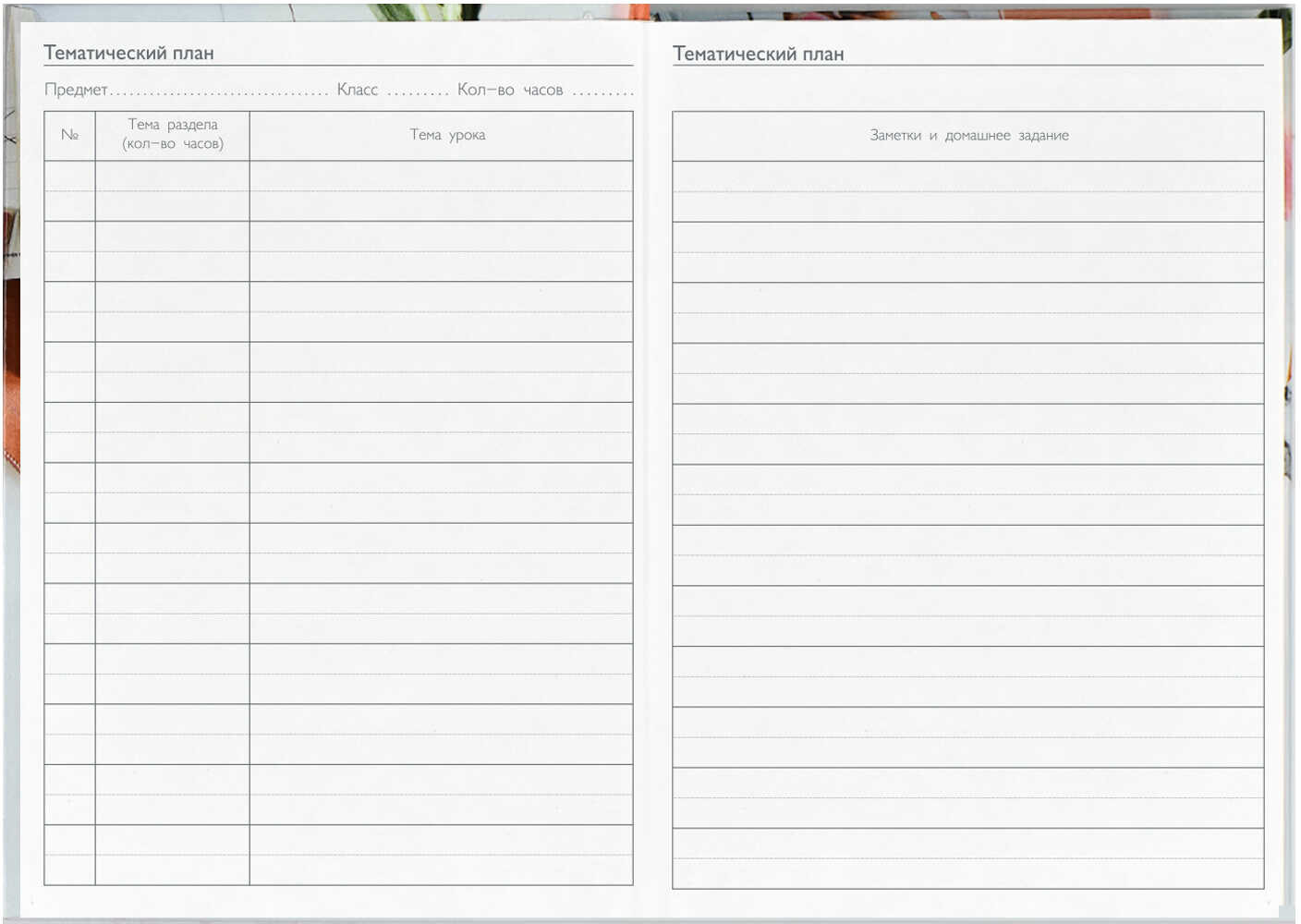Click the first row cell under "№"
This screenshot has width=1301, height=924.
pyautogui.click(x=69, y=191)
